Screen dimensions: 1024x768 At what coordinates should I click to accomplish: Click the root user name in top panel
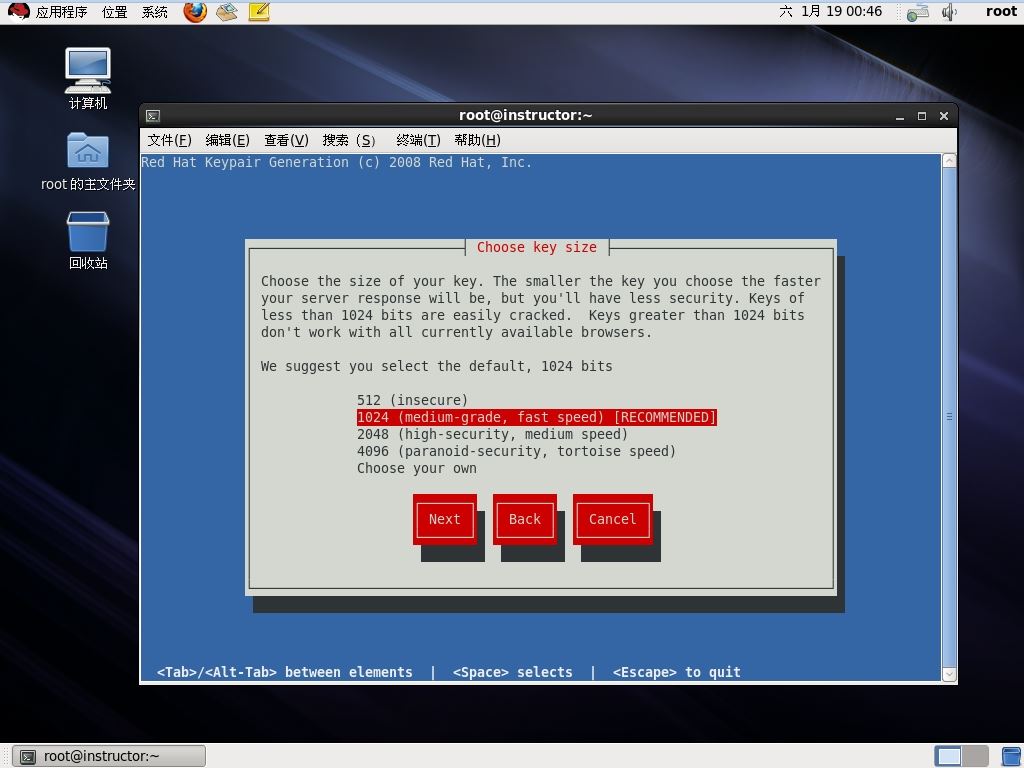1001,11
